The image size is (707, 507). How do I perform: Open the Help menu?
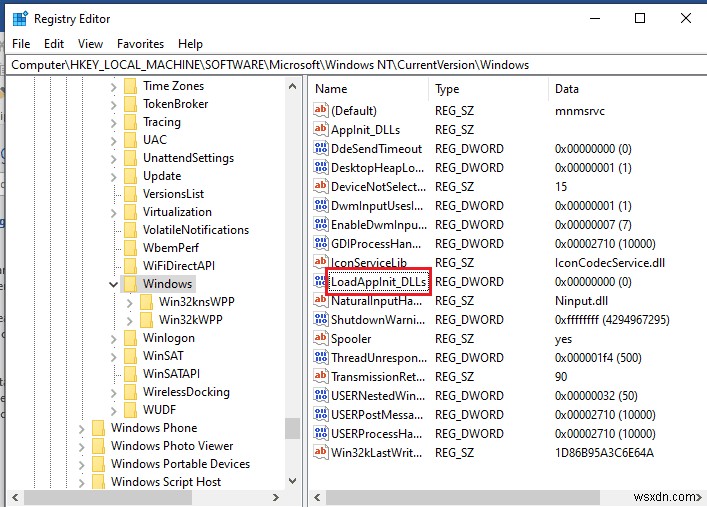coord(190,44)
